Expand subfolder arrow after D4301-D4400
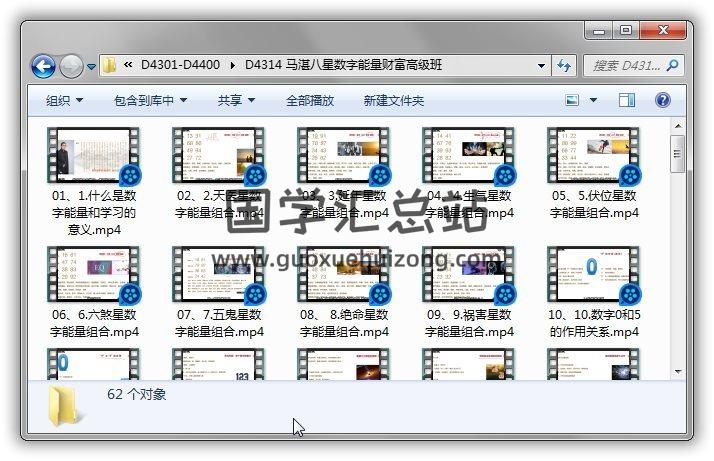Viewport: 714px width, 461px height. [233, 66]
